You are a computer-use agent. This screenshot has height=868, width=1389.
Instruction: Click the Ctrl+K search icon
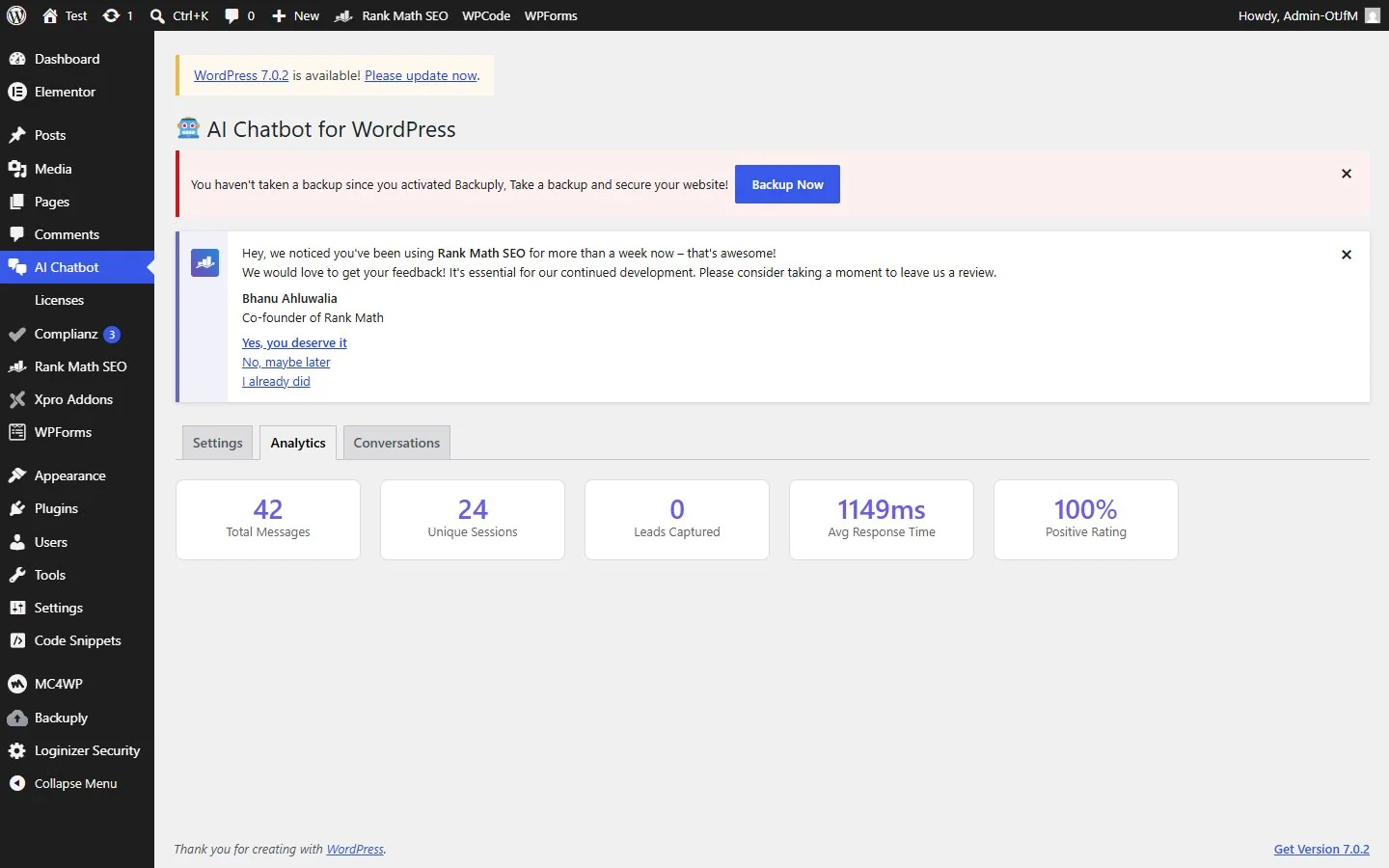157,15
